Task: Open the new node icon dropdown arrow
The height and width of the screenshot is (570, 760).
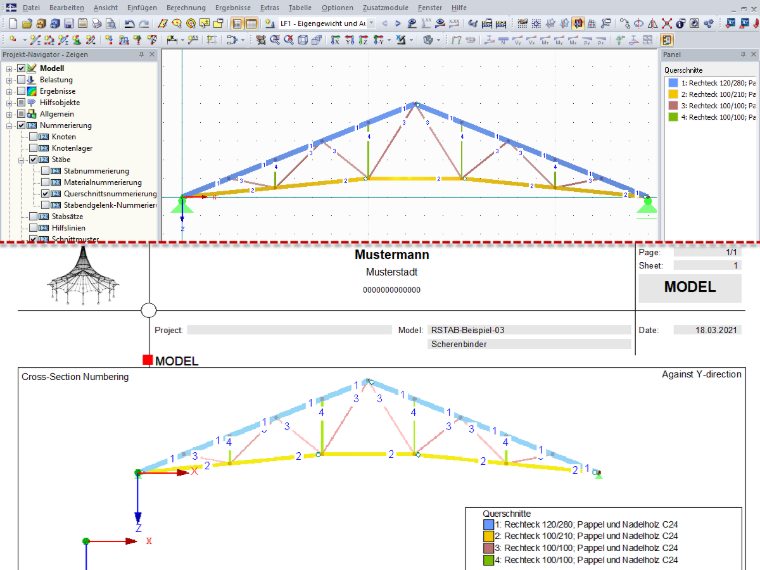Action: (23, 40)
